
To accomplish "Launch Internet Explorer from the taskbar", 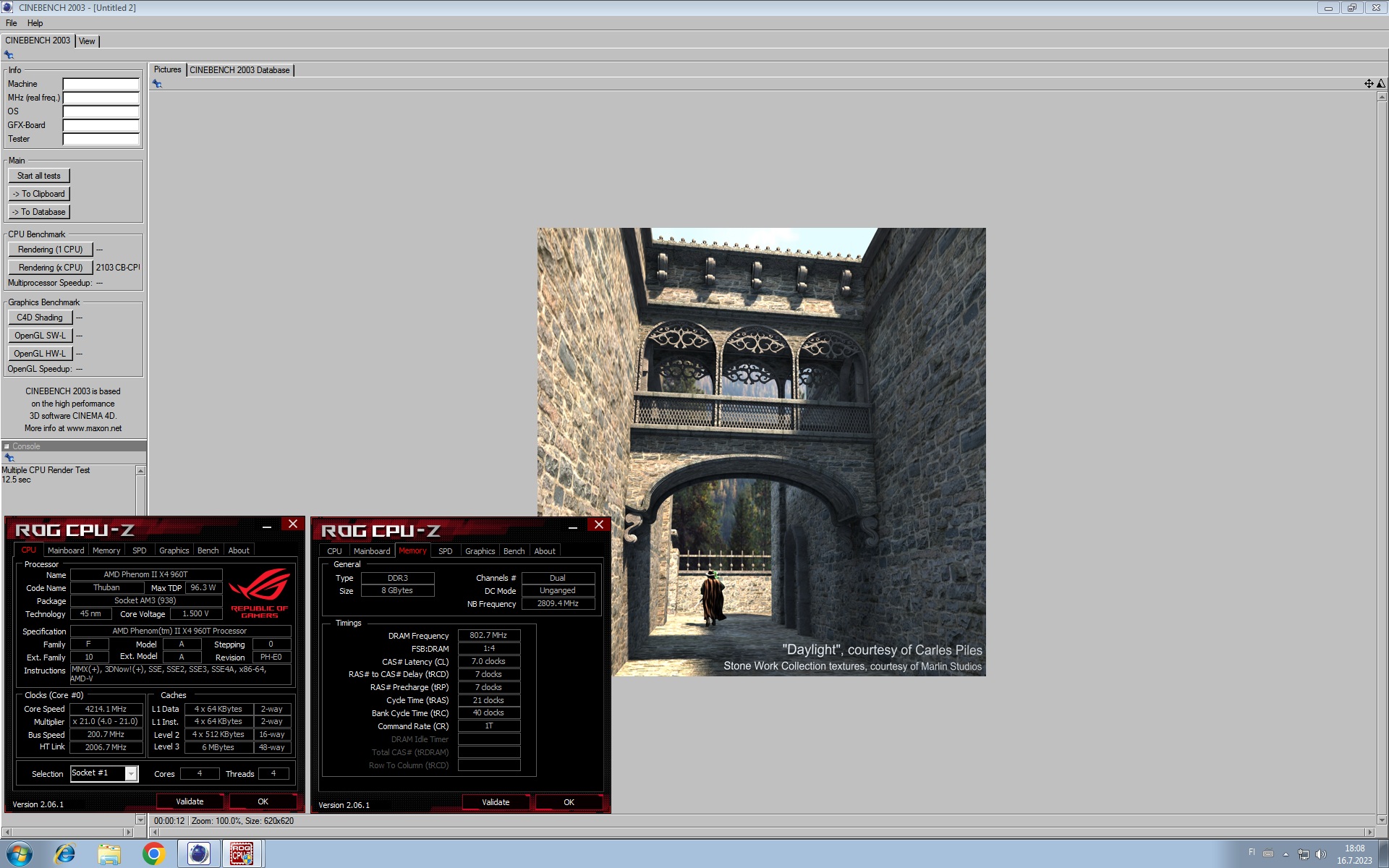I will [65, 854].
